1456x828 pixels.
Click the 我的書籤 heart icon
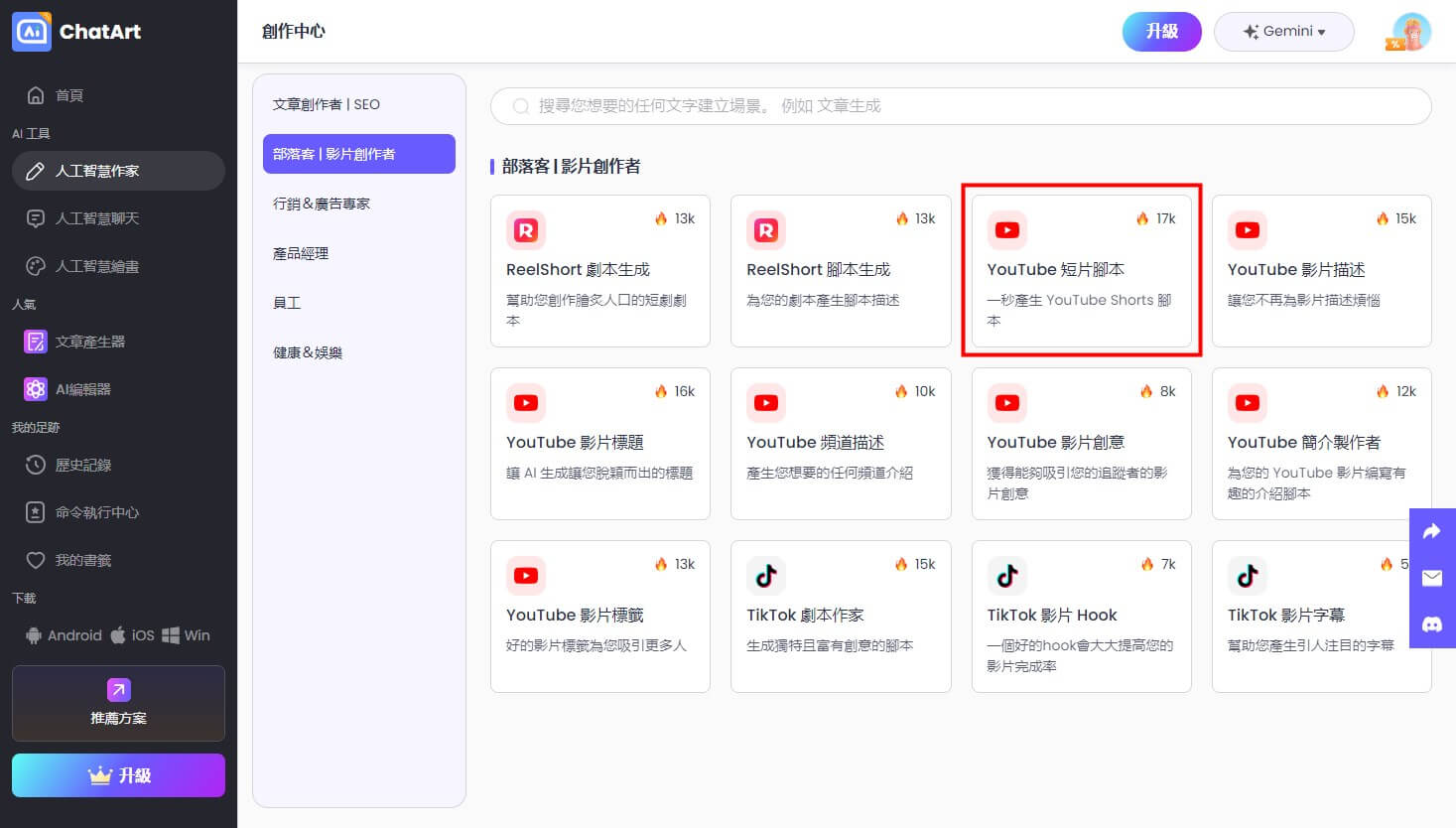(36, 560)
